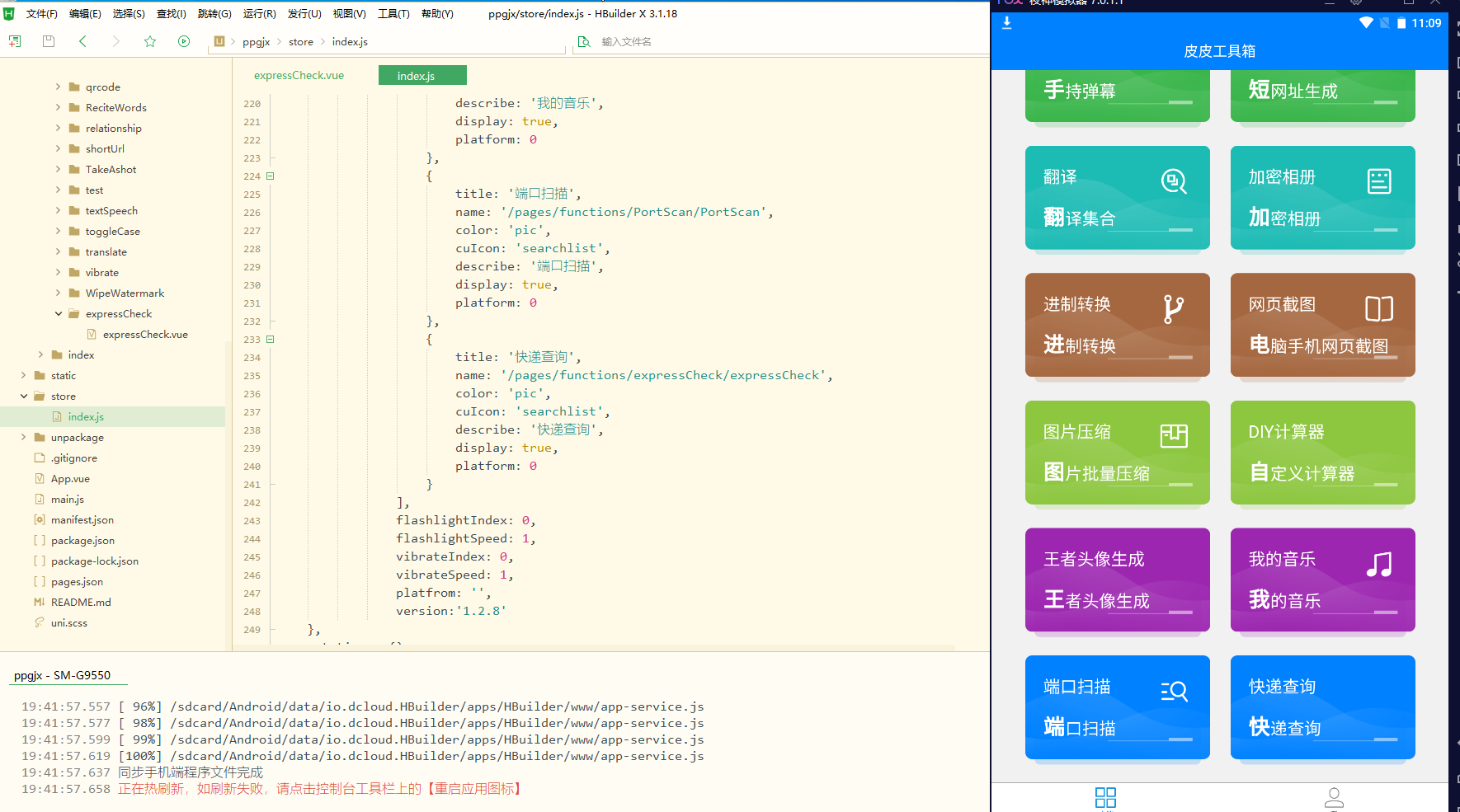
Task: Click the horizontal scrollbar under the editor
Action: click(x=594, y=647)
